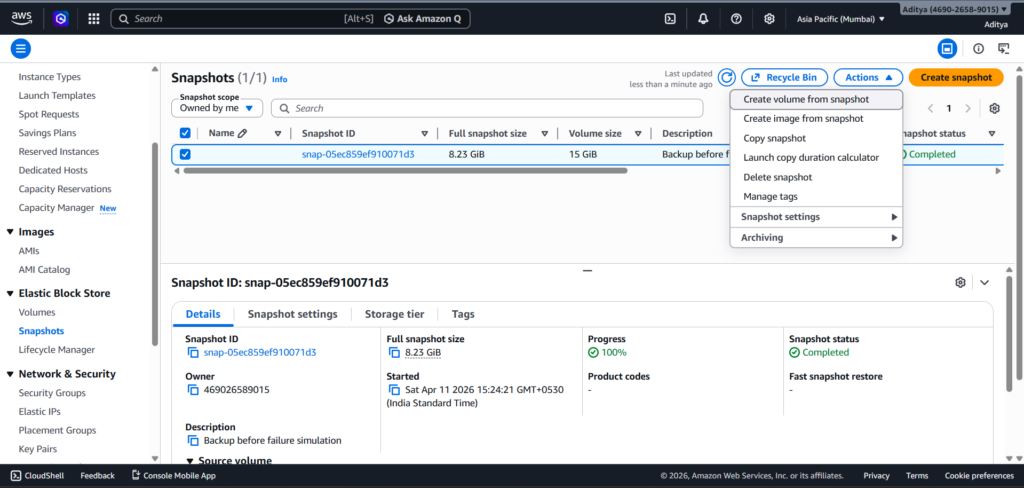Open the AWS services grid menu
This screenshot has width=1024, height=488.
(93, 18)
